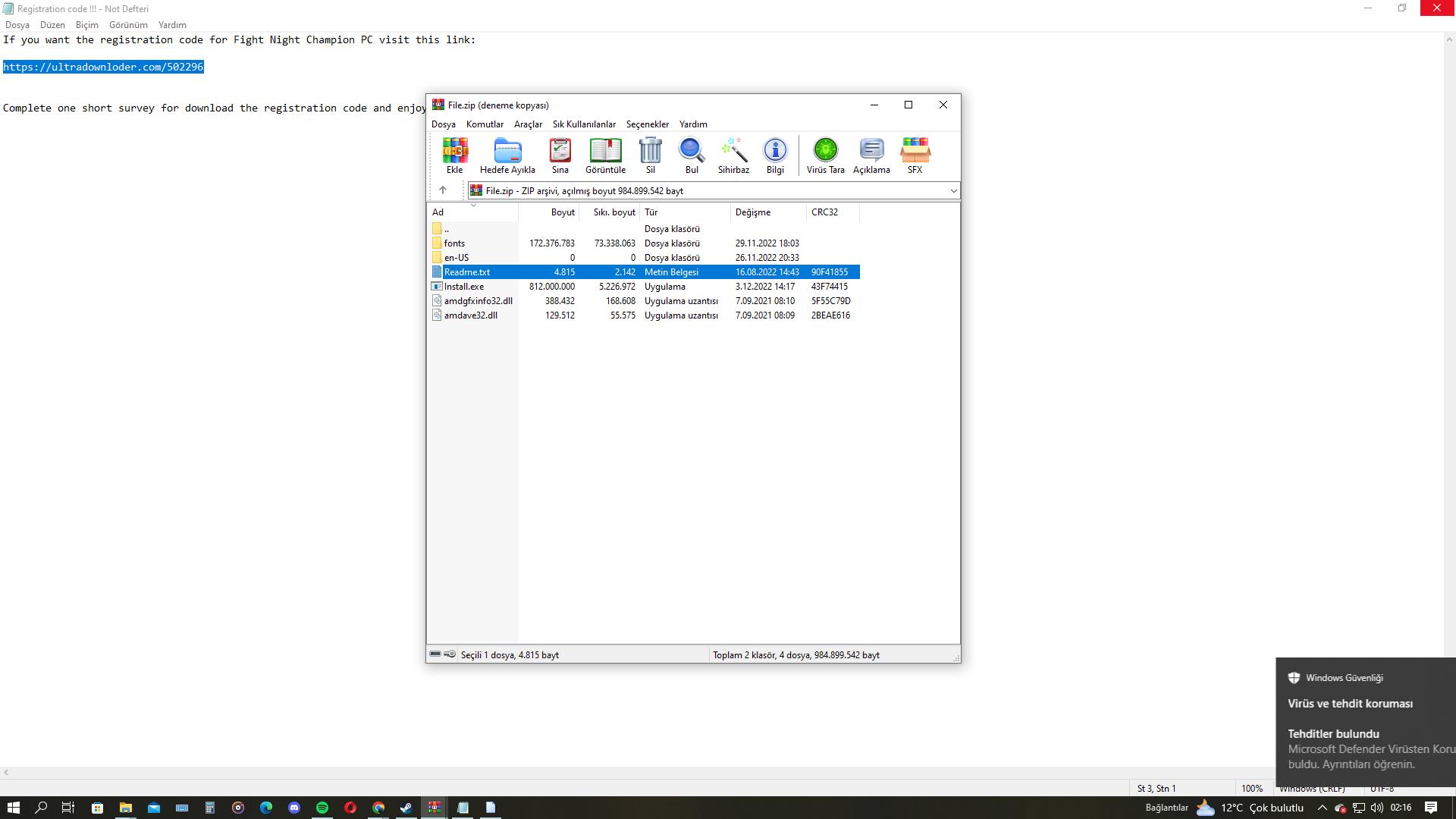Open the fonts folder entry
Viewport: 1456px width, 819px height.
(x=454, y=243)
